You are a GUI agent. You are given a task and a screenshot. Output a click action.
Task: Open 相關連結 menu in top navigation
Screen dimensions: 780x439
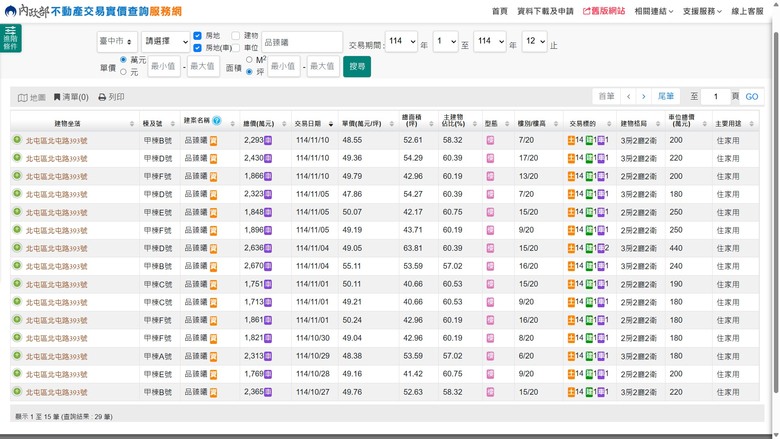pos(654,11)
